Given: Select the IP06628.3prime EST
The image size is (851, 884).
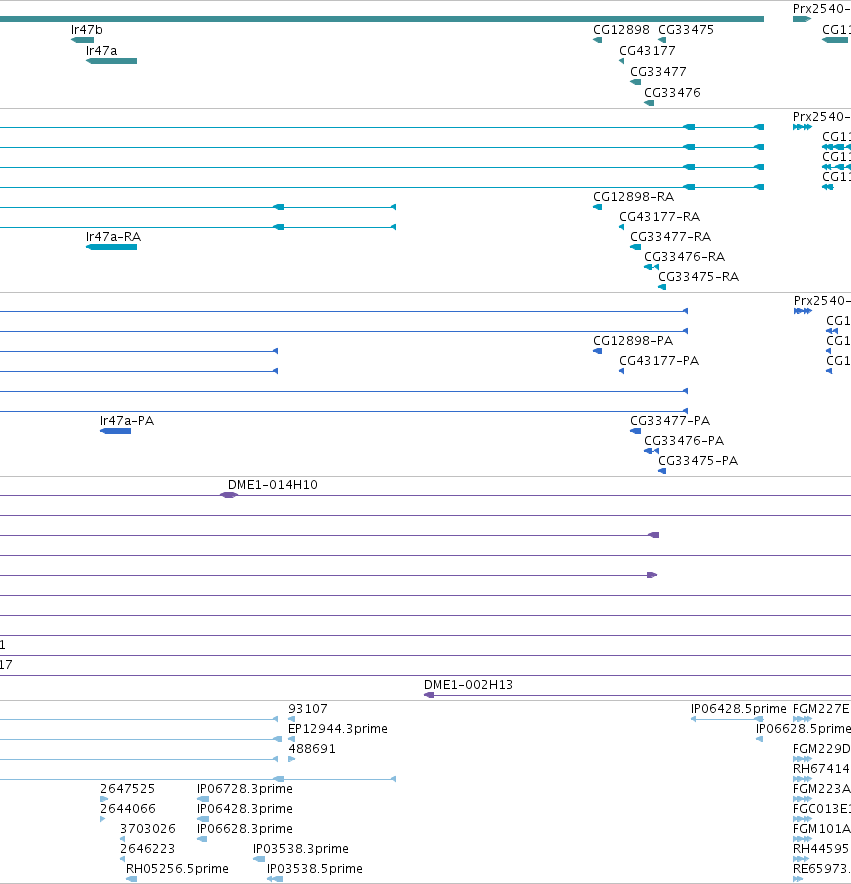Looking at the screenshot, I should 202,839.
